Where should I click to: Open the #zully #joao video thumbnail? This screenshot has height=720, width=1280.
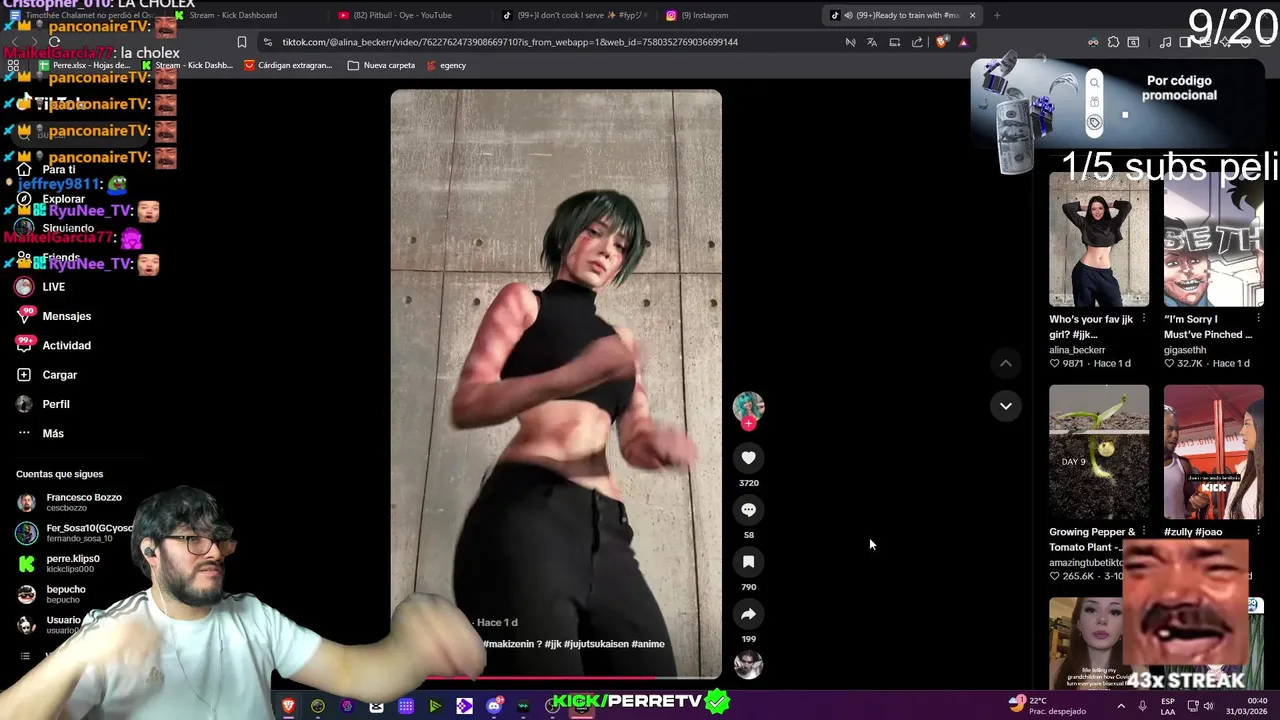pos(1214,452)
